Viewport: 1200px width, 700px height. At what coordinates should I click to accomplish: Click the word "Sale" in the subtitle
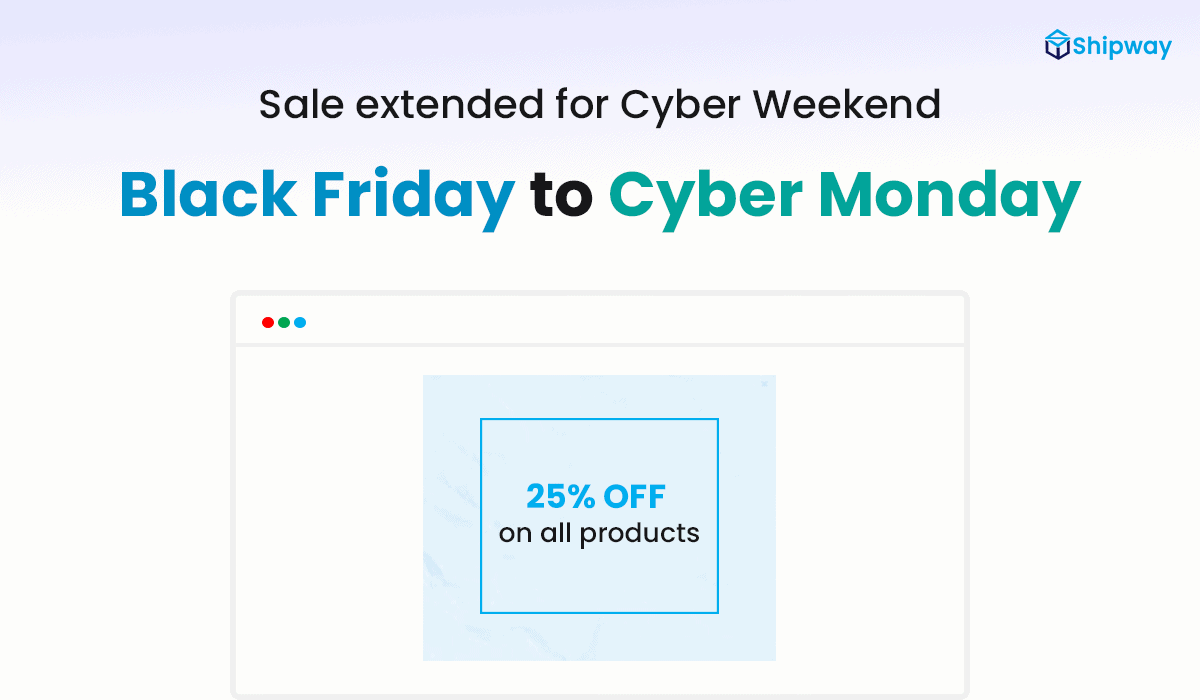tap(292, 104)
